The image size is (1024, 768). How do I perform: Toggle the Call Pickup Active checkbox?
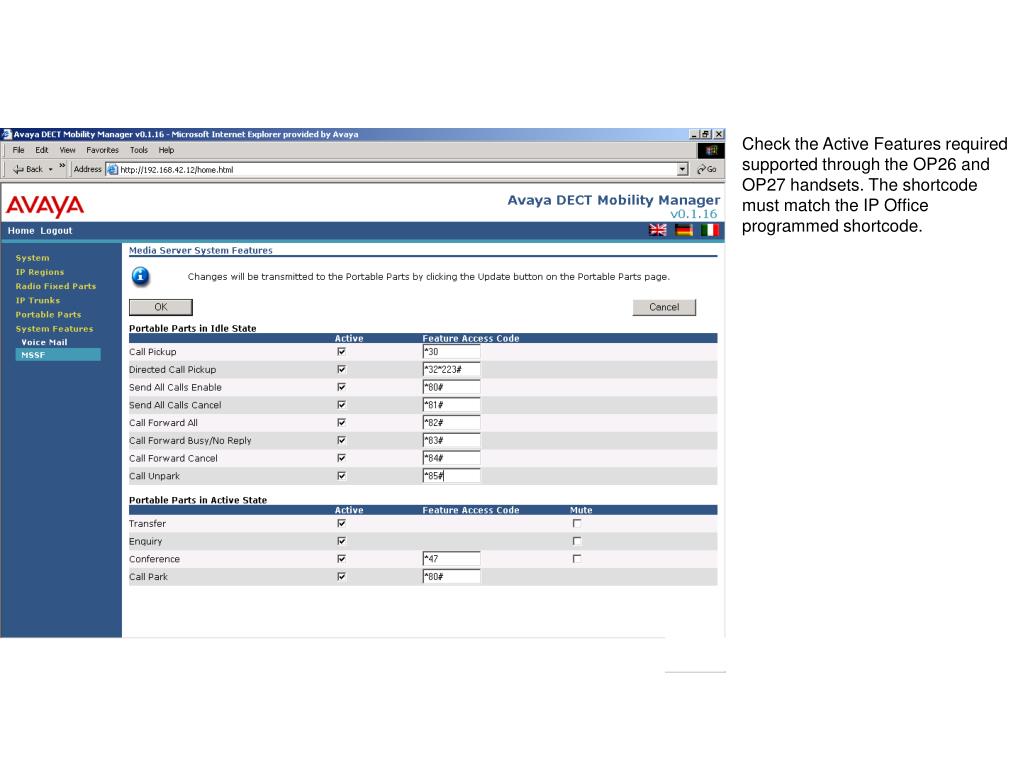coord(342,351)
